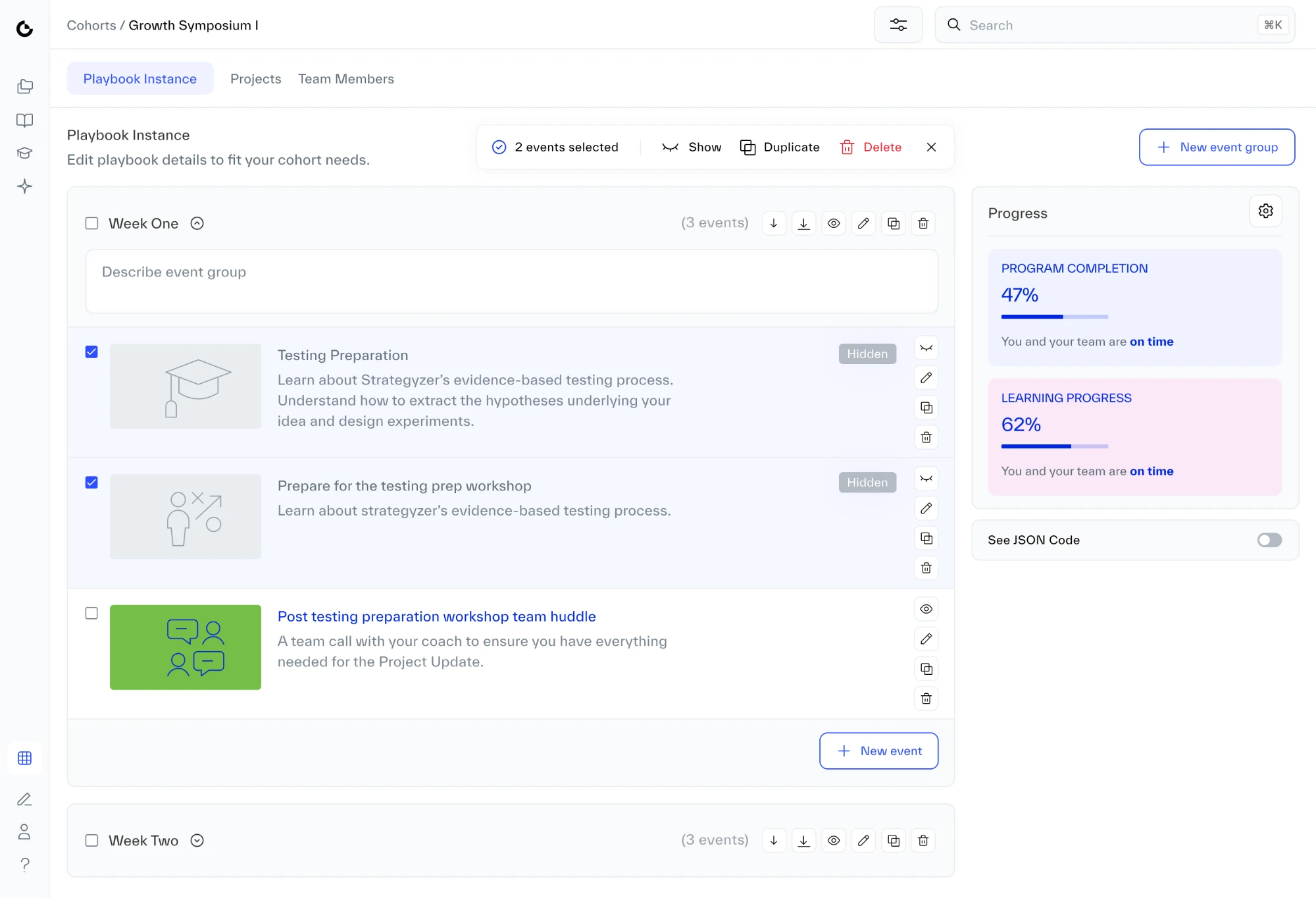Tick the Week Two group checkbox

pyautogui.click(x=91, y=840)
